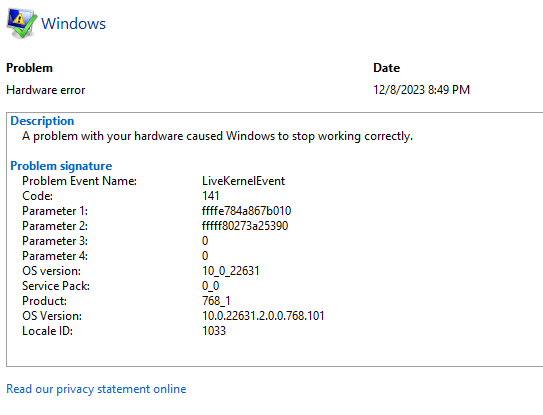This screenshot has height=415, width=543.
Task: Click Parameter 2 value fffff80273a25390
Action: (x=245, y=226)
